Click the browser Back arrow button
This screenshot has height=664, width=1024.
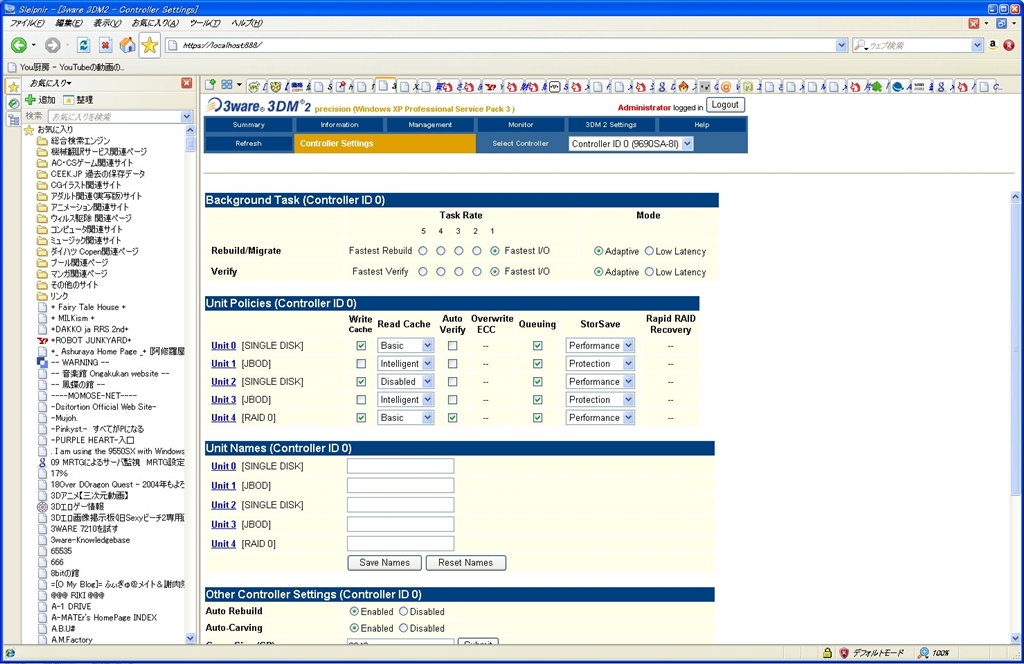click(19, 45)
